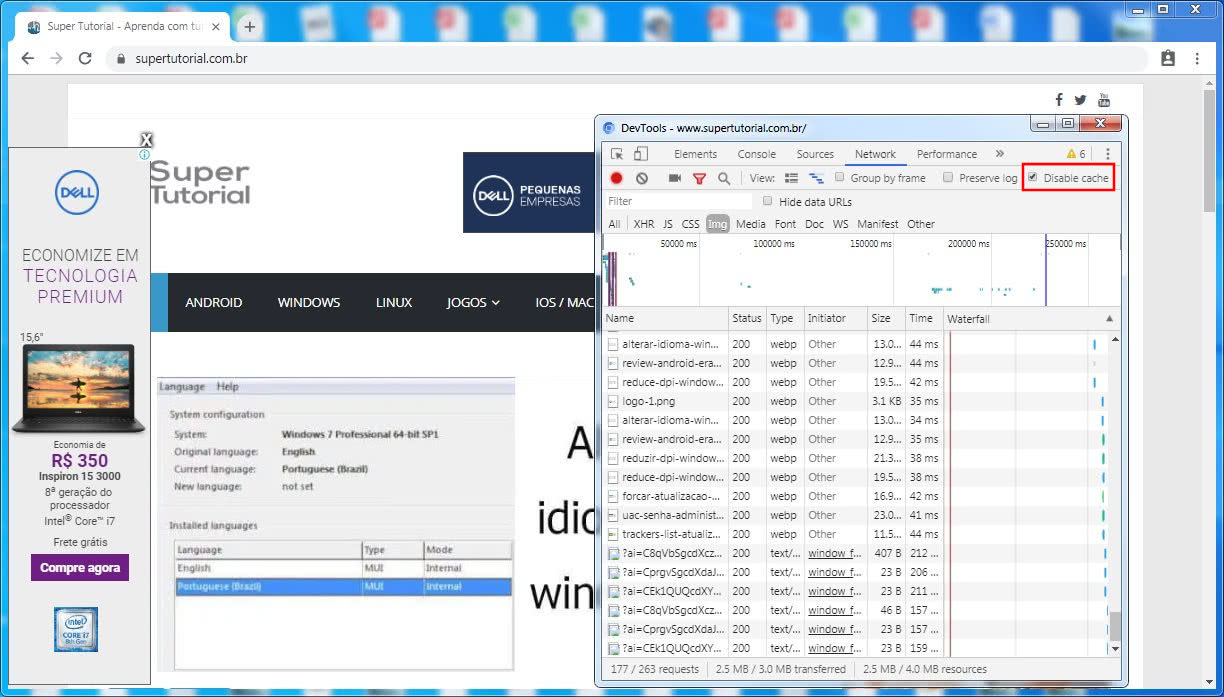
Task: Select the XHR request filter
Action: (x=644, y=223)
